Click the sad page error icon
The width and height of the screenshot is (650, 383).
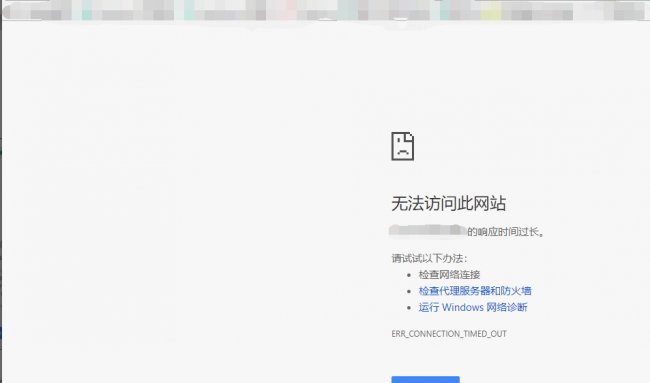403,146
